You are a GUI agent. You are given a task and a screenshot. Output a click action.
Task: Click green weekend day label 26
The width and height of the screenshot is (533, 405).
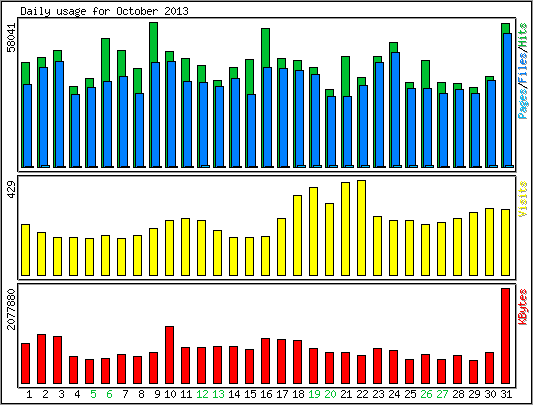[426, 394]
